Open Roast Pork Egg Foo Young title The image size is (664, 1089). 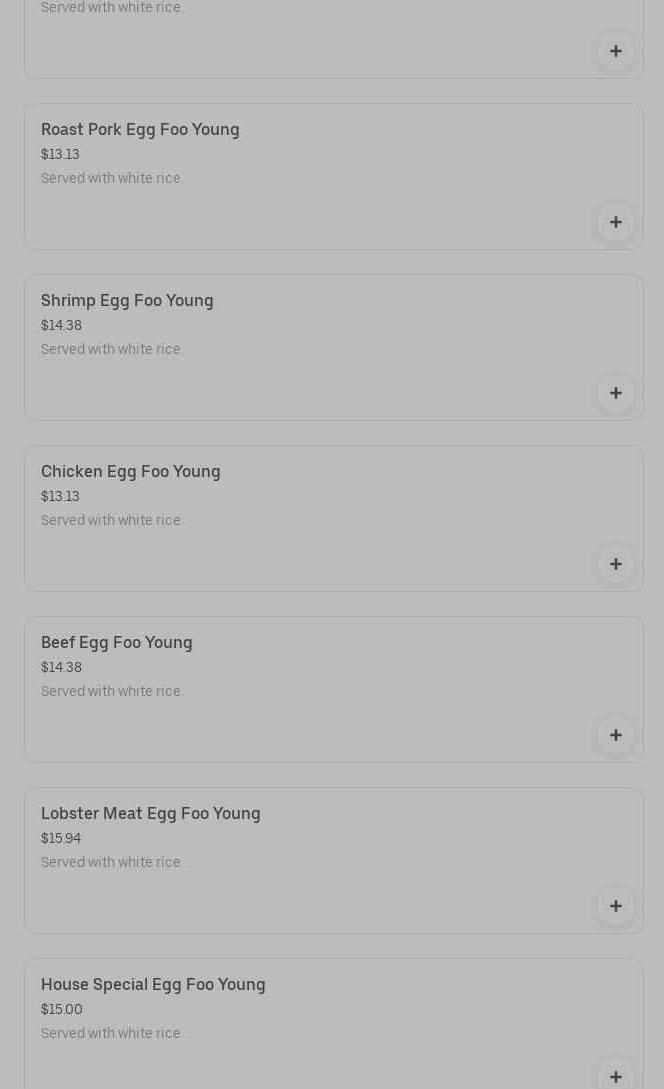point(140,129)
